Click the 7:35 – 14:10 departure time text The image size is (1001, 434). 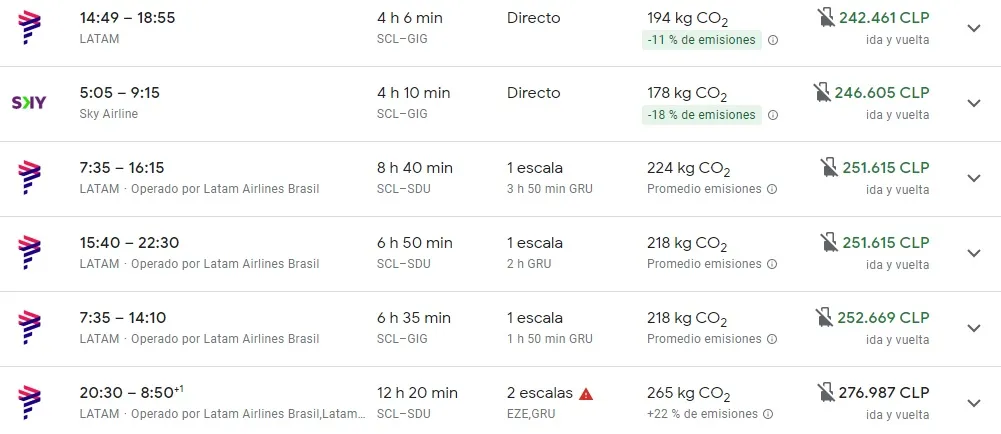(123, 317)
